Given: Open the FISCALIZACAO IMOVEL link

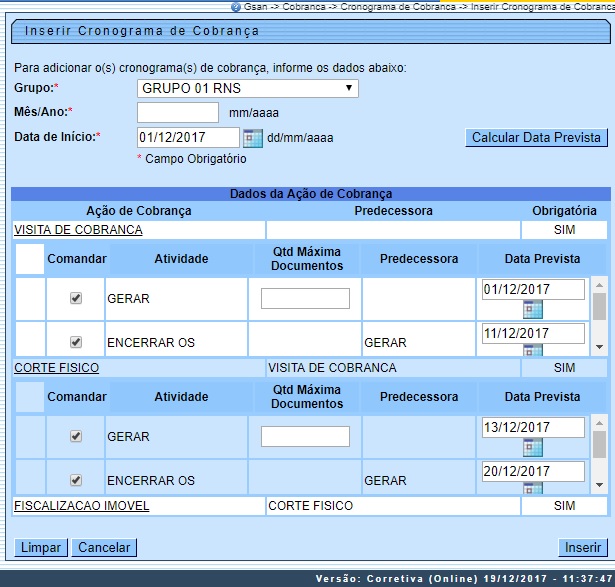Looking at the screenshot, I should click(81, 506).
